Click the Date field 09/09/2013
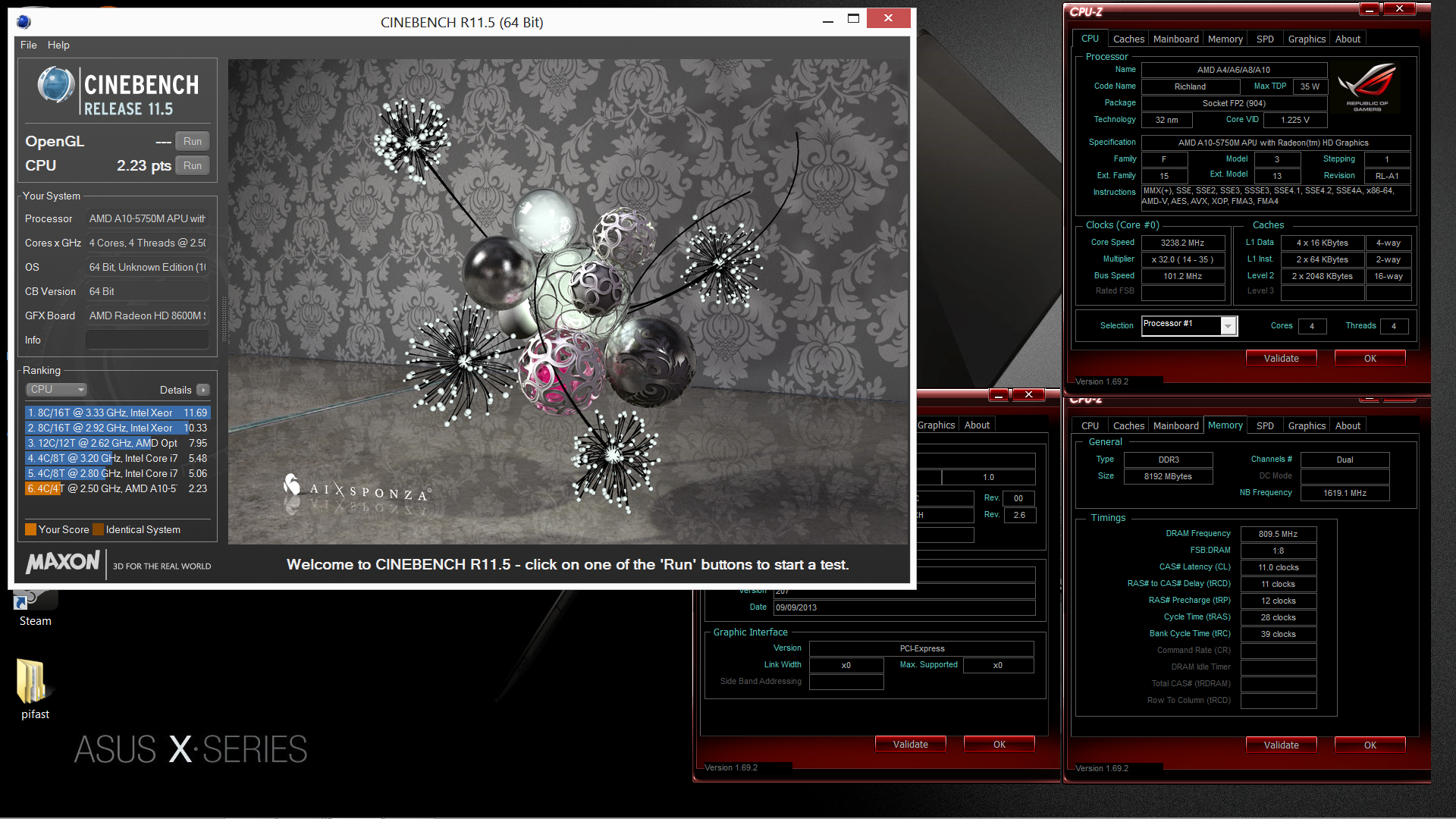This screenshot has height=819, width=1456. pos(904,607)
